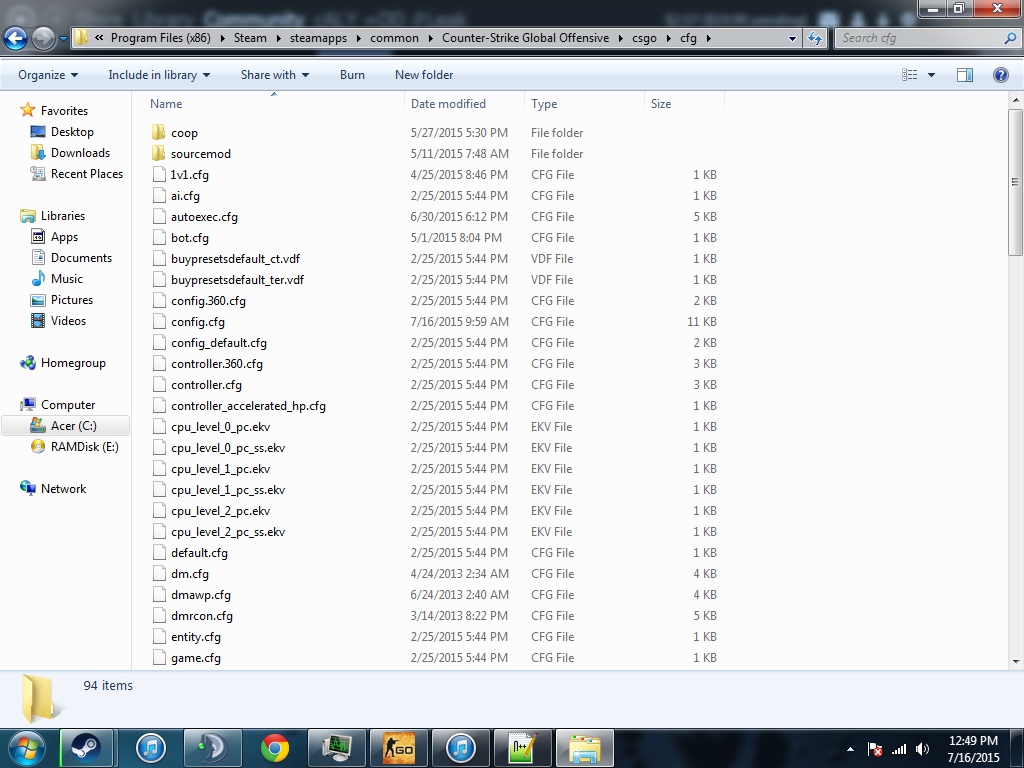Open the recent pages dropdown arrow
This screenshot has height=768, width=1024.
coord(63,39)
